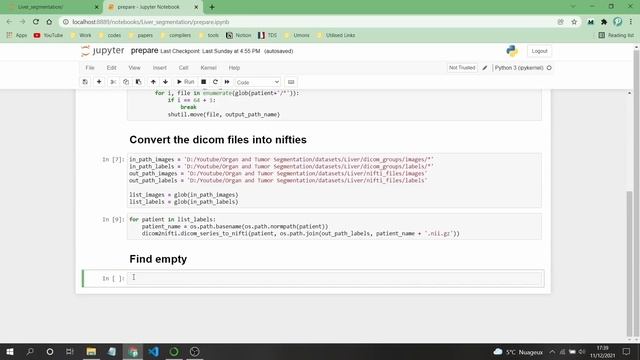Click the address bar URL

(151, 22)
